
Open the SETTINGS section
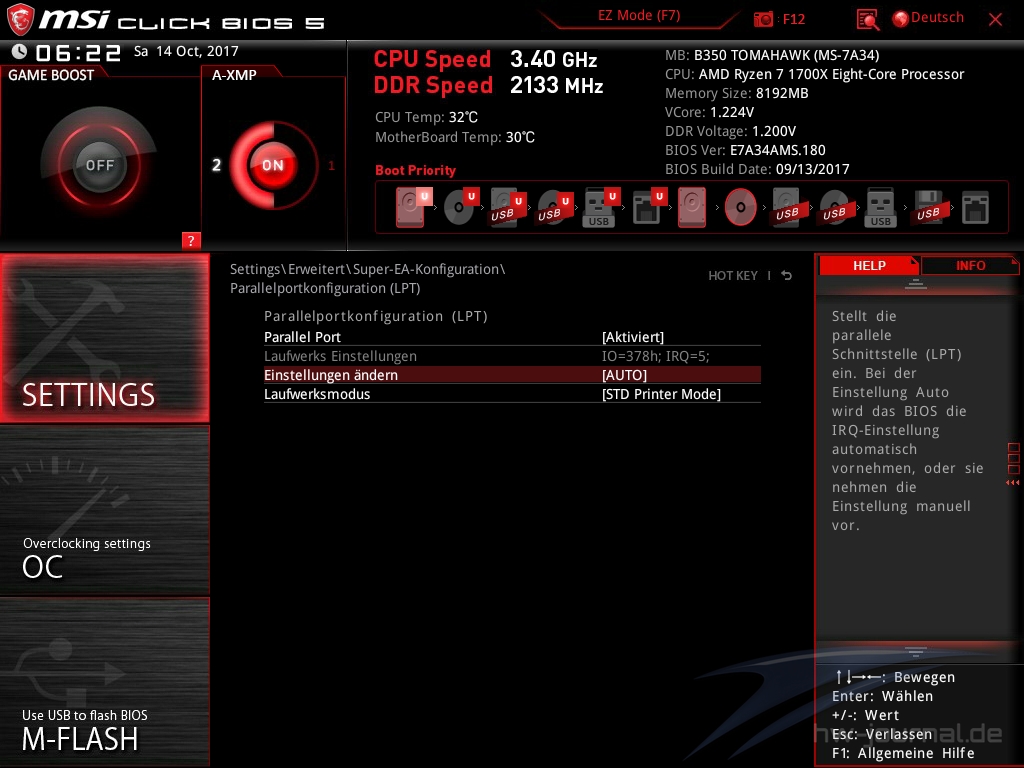104,338
